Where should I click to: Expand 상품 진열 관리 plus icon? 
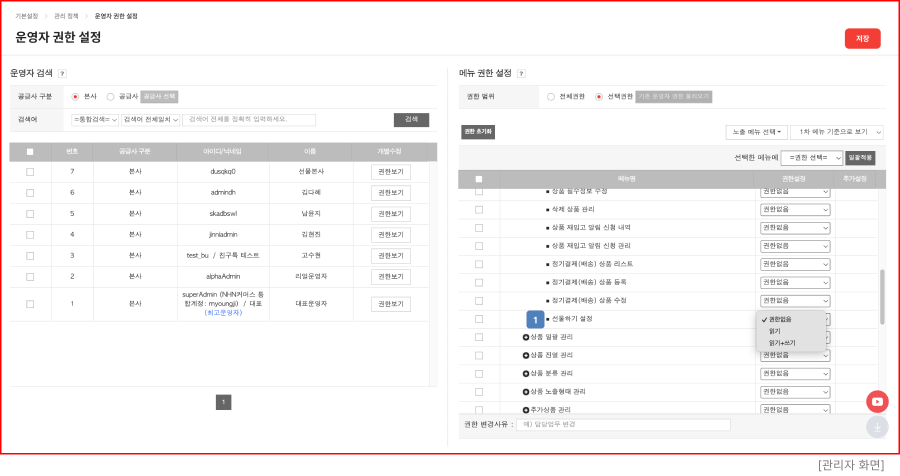tap(526, 355)
